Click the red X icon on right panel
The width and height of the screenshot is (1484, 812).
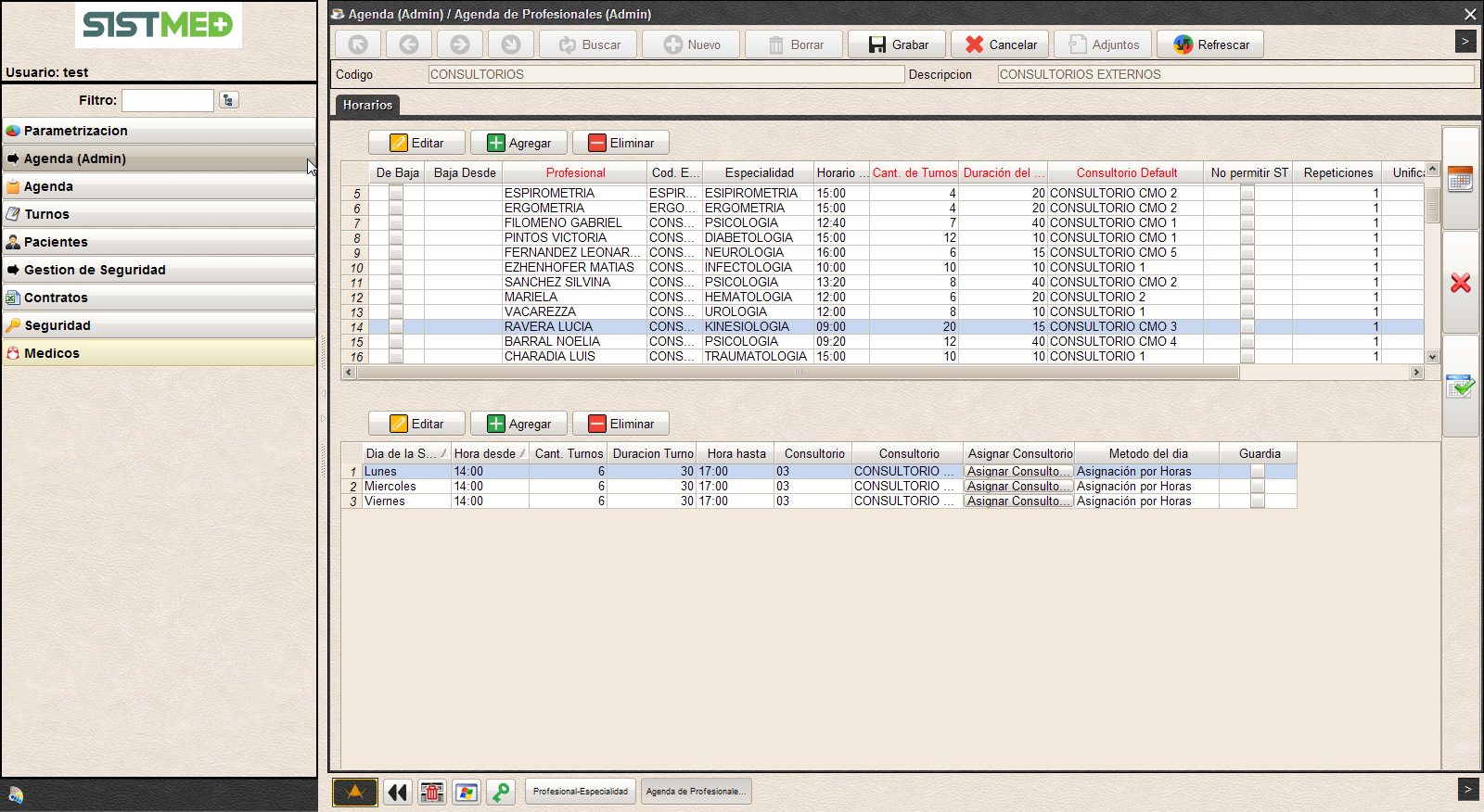coord(1460,283)
